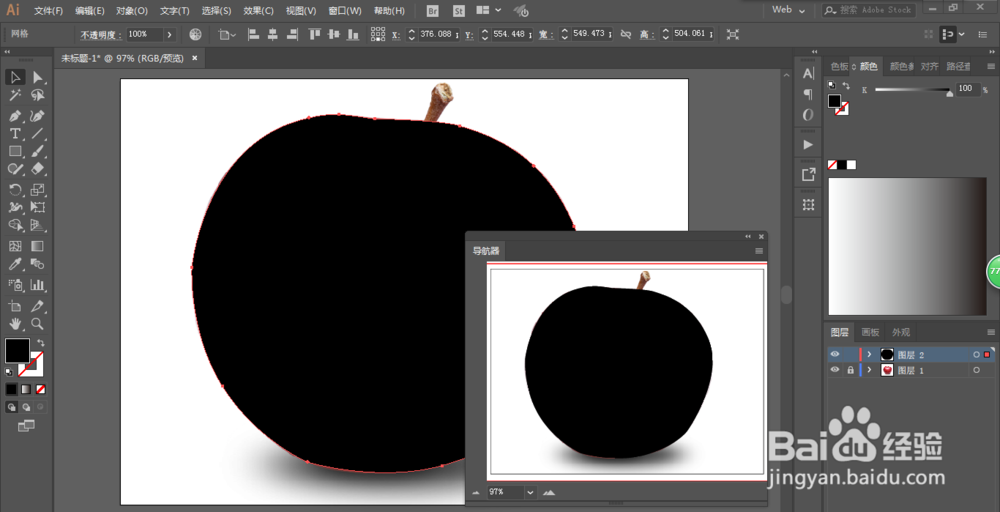Toggle visibility of 图层 1
1000x512 pixels.
click(835, 370)
